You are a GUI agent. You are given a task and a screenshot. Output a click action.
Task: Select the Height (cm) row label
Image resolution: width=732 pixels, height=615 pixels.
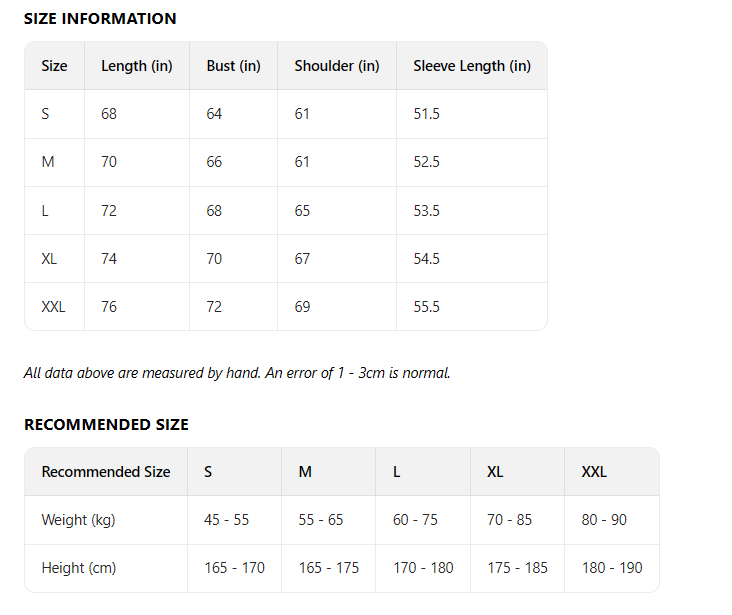pyautogui.click(x=79, y=568)
